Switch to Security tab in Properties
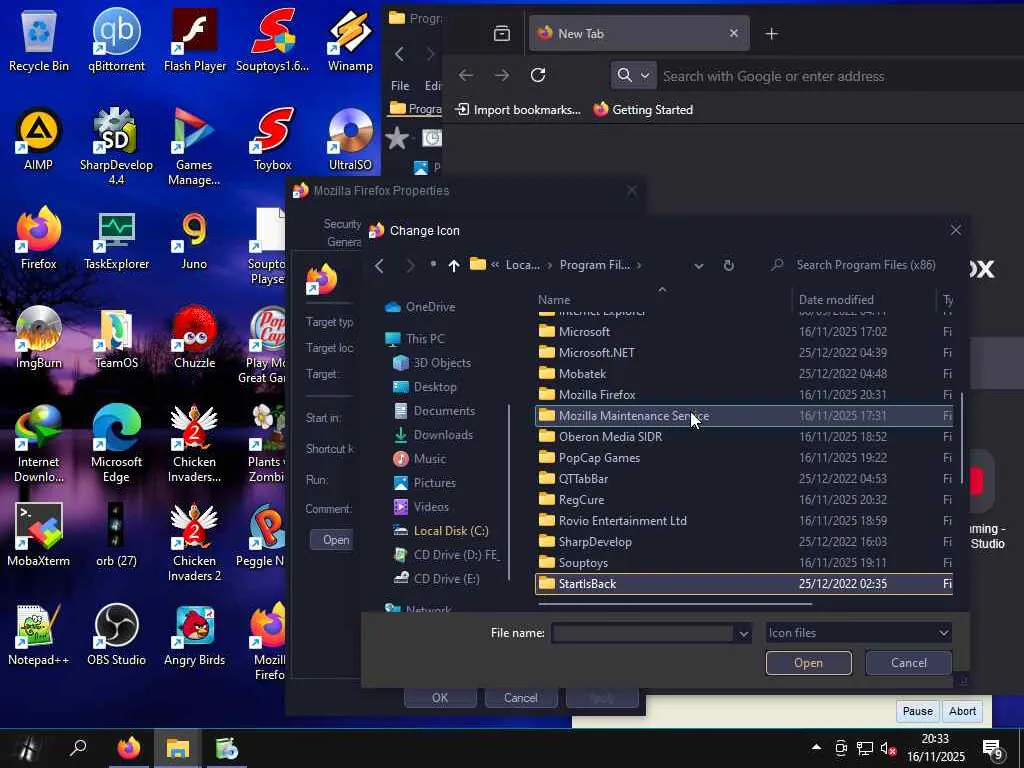 342,224
